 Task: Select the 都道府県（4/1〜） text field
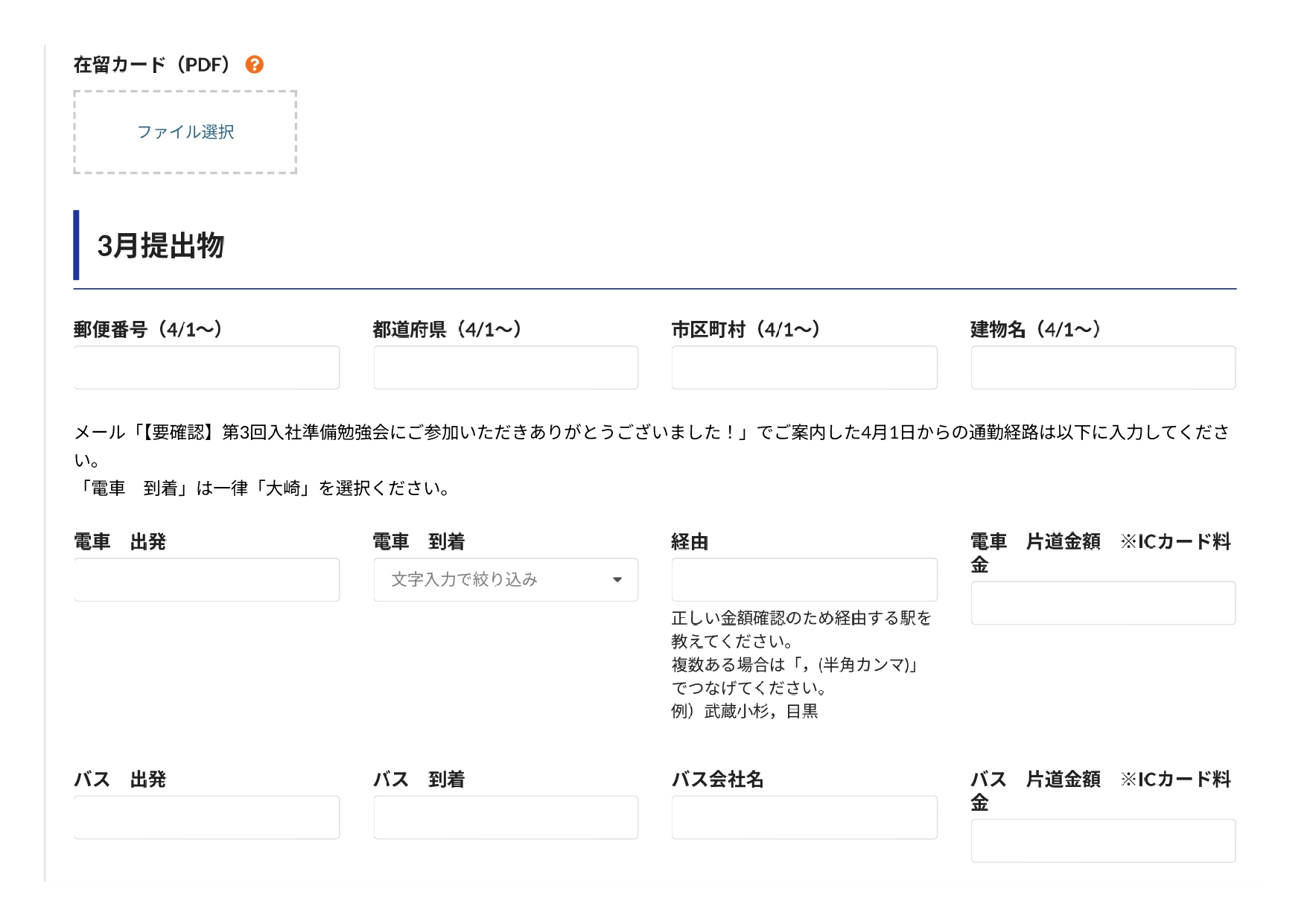point(506,367)
